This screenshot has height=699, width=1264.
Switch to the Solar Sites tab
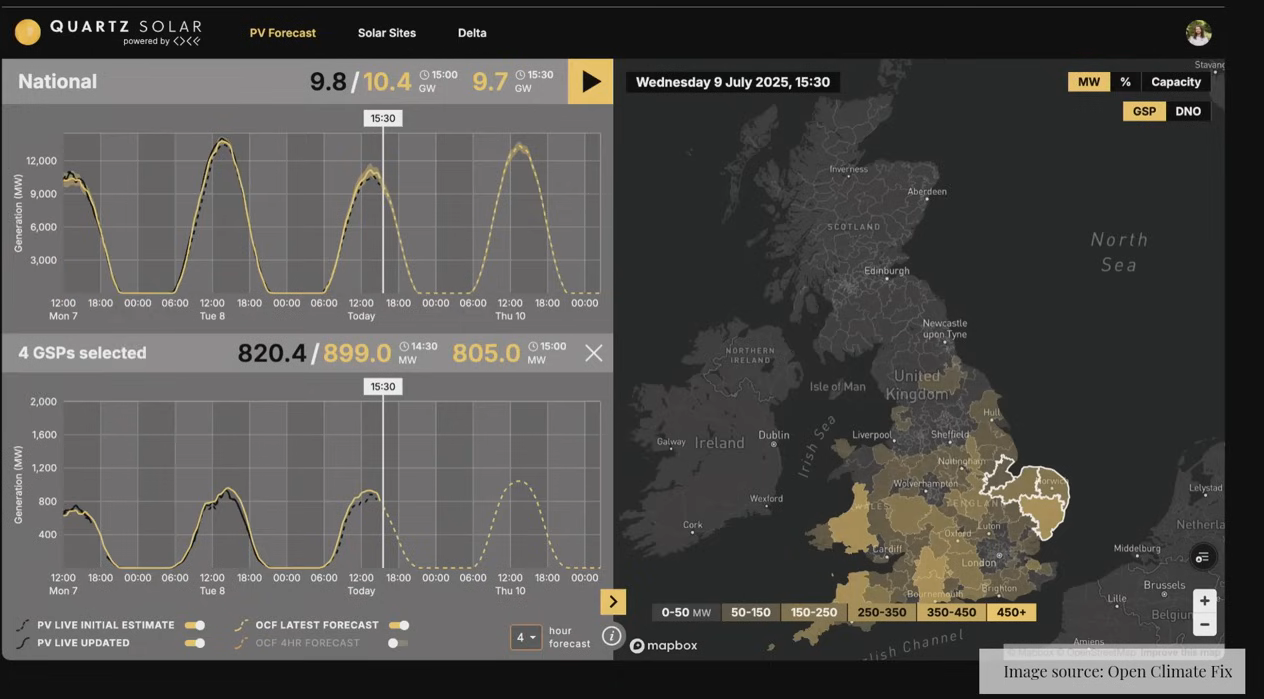coord(387,33)
